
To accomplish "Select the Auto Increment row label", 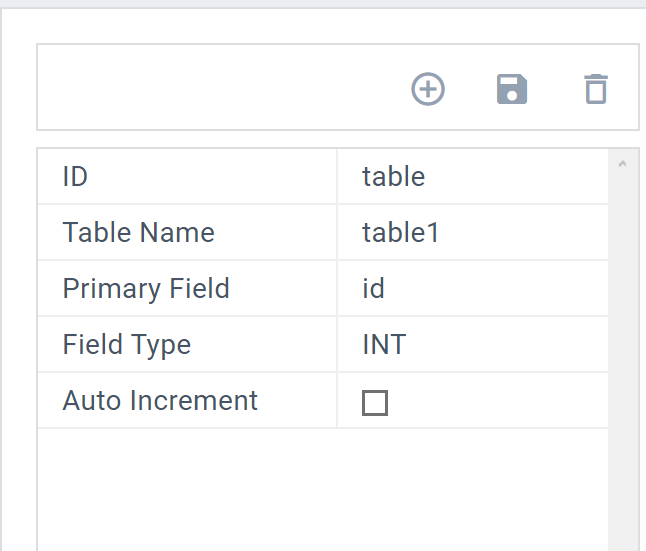I will [160, 401].
